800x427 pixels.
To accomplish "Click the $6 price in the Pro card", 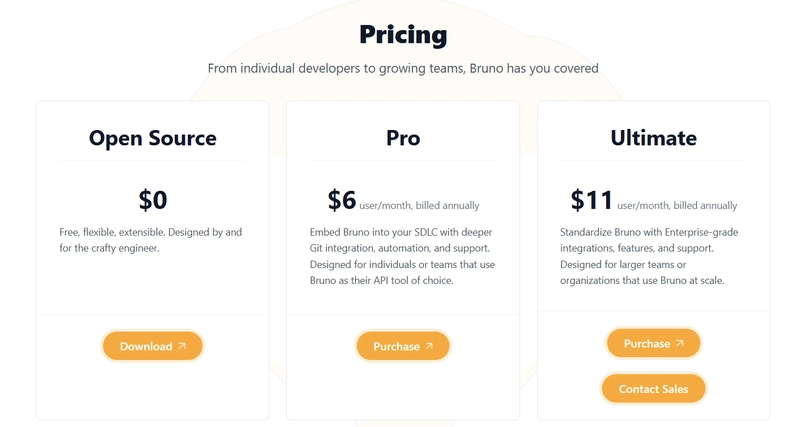I will pos(341,199).
